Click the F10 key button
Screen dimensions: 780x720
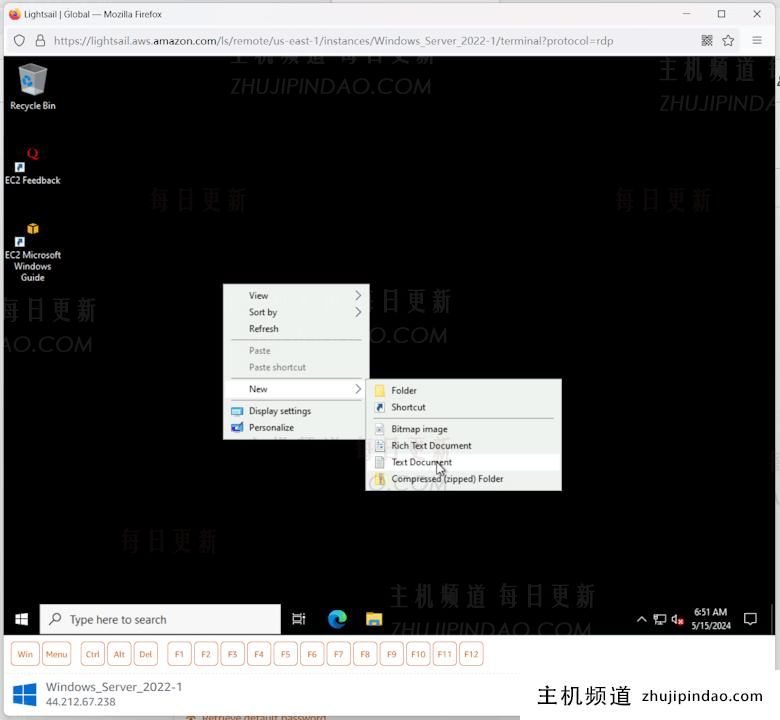(x=418, y=654)
